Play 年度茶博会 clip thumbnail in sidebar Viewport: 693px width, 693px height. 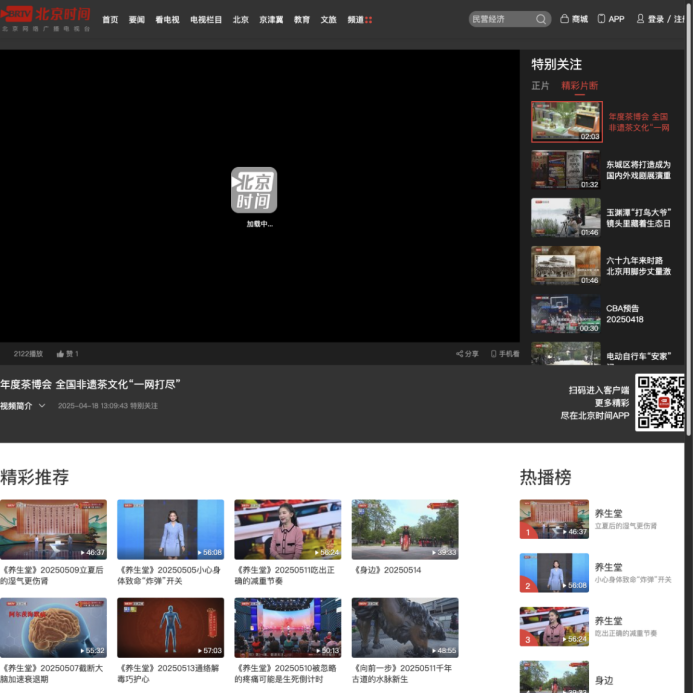(567, 122)
